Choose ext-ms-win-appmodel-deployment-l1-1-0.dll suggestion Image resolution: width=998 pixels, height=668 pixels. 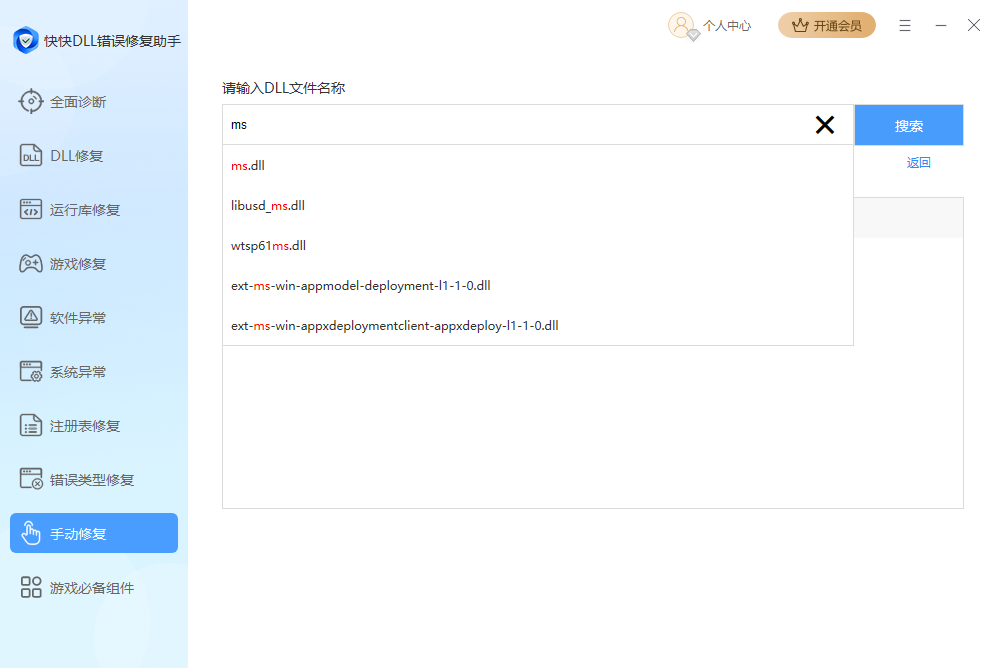coord(538,286)
